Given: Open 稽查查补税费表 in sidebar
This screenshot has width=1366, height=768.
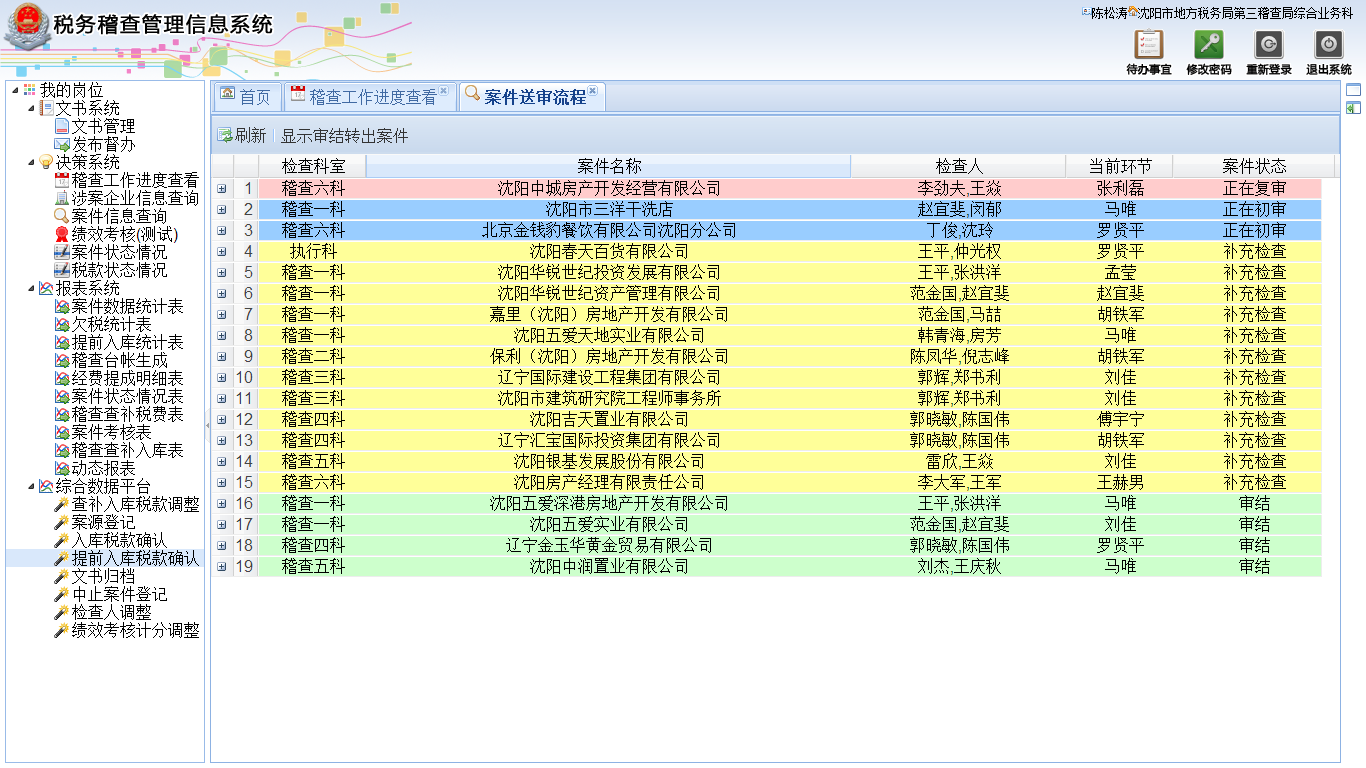Looking at the screenshot, I should point(127,415).
